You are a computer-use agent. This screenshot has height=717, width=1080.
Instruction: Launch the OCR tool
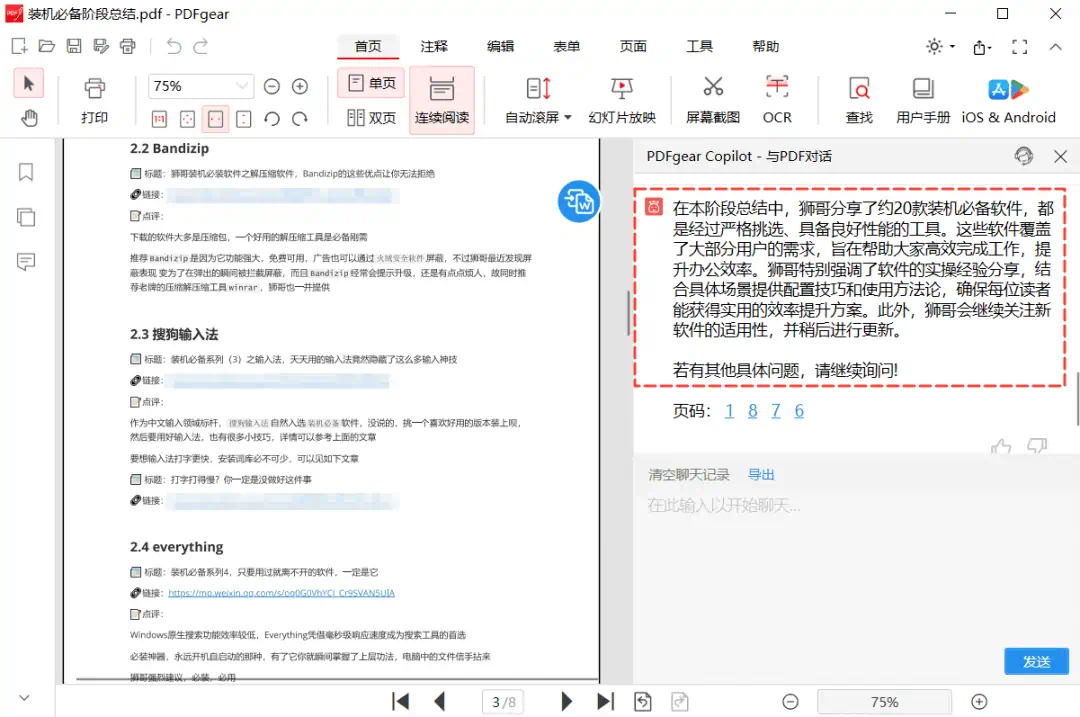(x=777, y=101)
